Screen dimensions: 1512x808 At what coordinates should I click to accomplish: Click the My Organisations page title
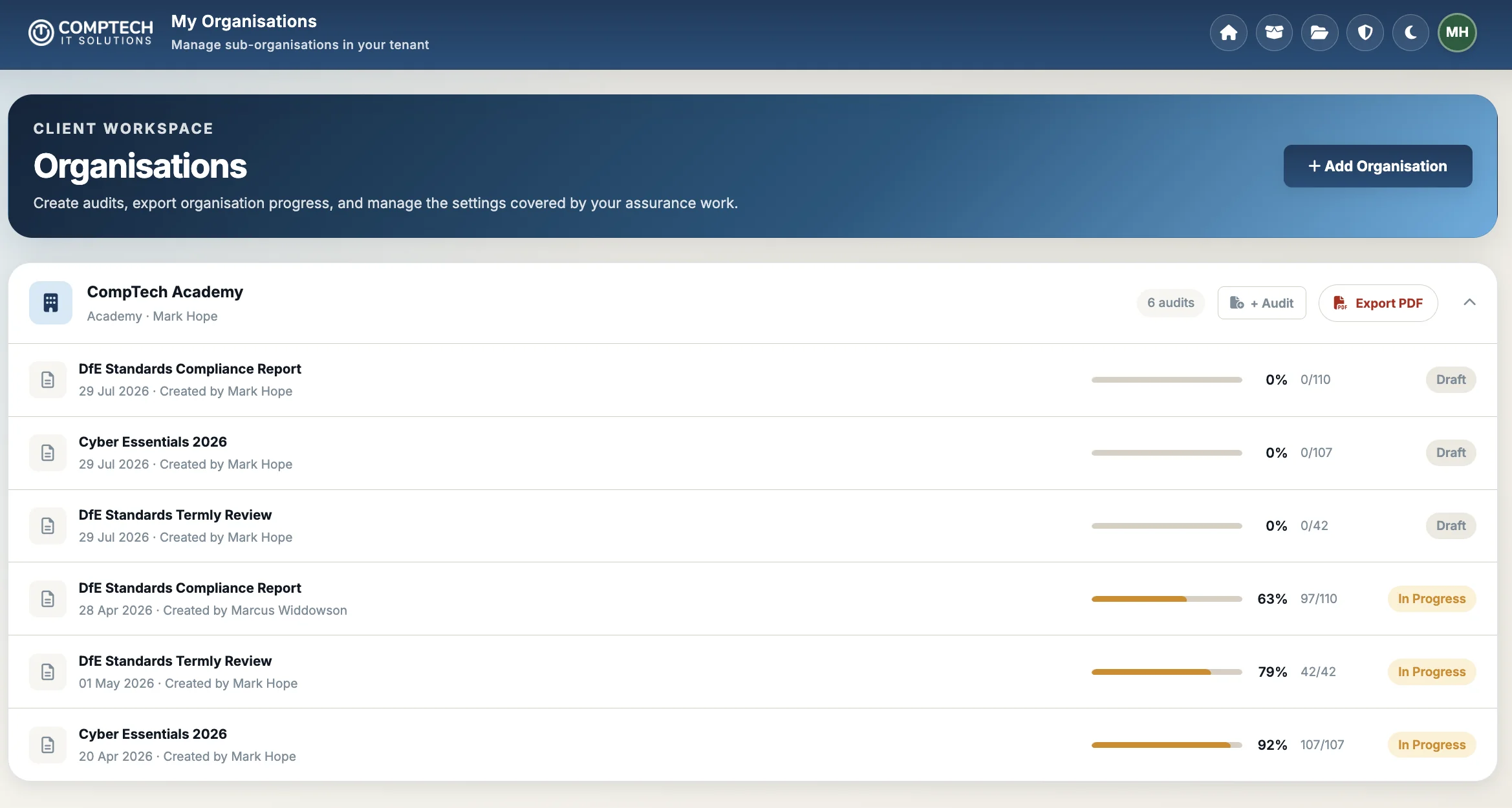[x=244, y=21]
